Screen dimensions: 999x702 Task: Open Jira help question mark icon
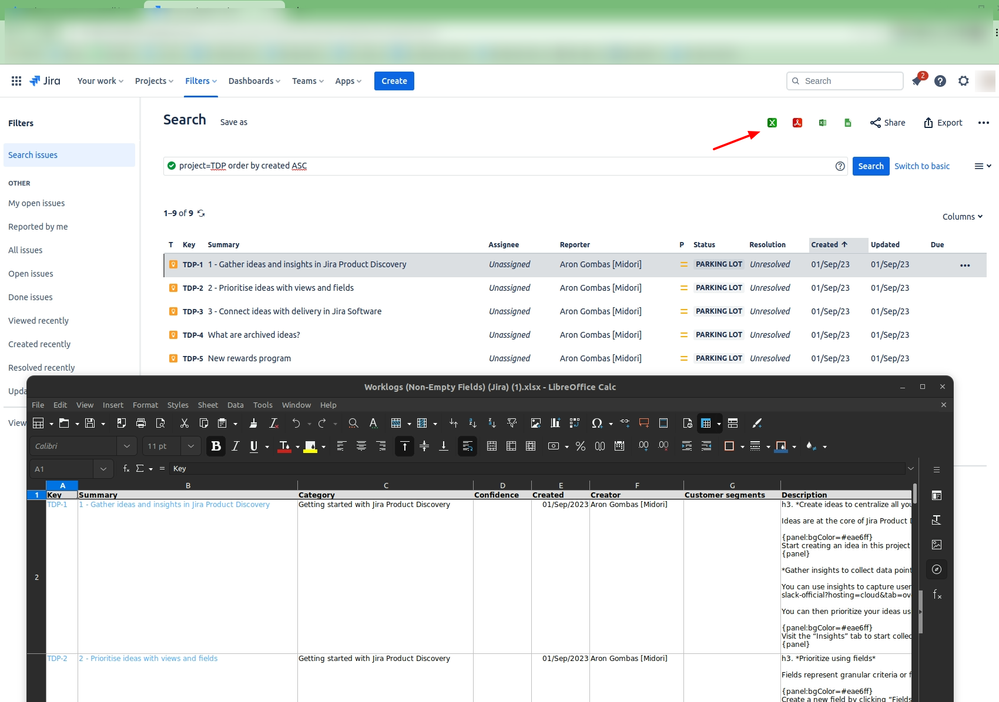click(940, 81)
